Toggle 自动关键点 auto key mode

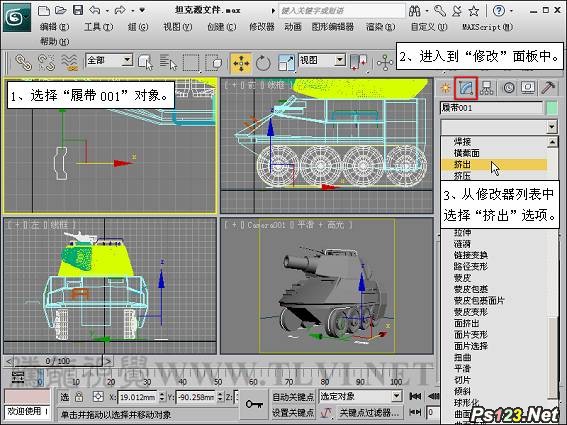(293, 397)
